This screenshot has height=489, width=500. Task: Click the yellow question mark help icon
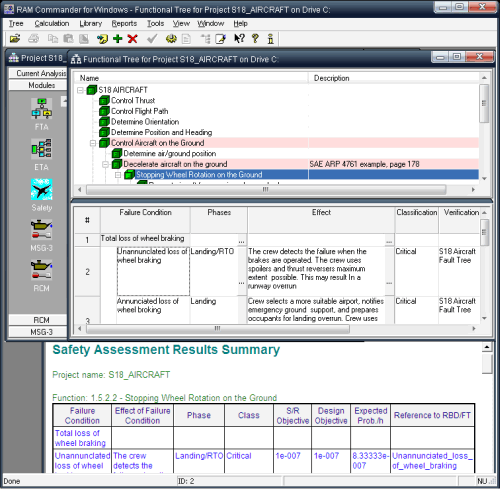pyautogui.click(x=255, y=39)
